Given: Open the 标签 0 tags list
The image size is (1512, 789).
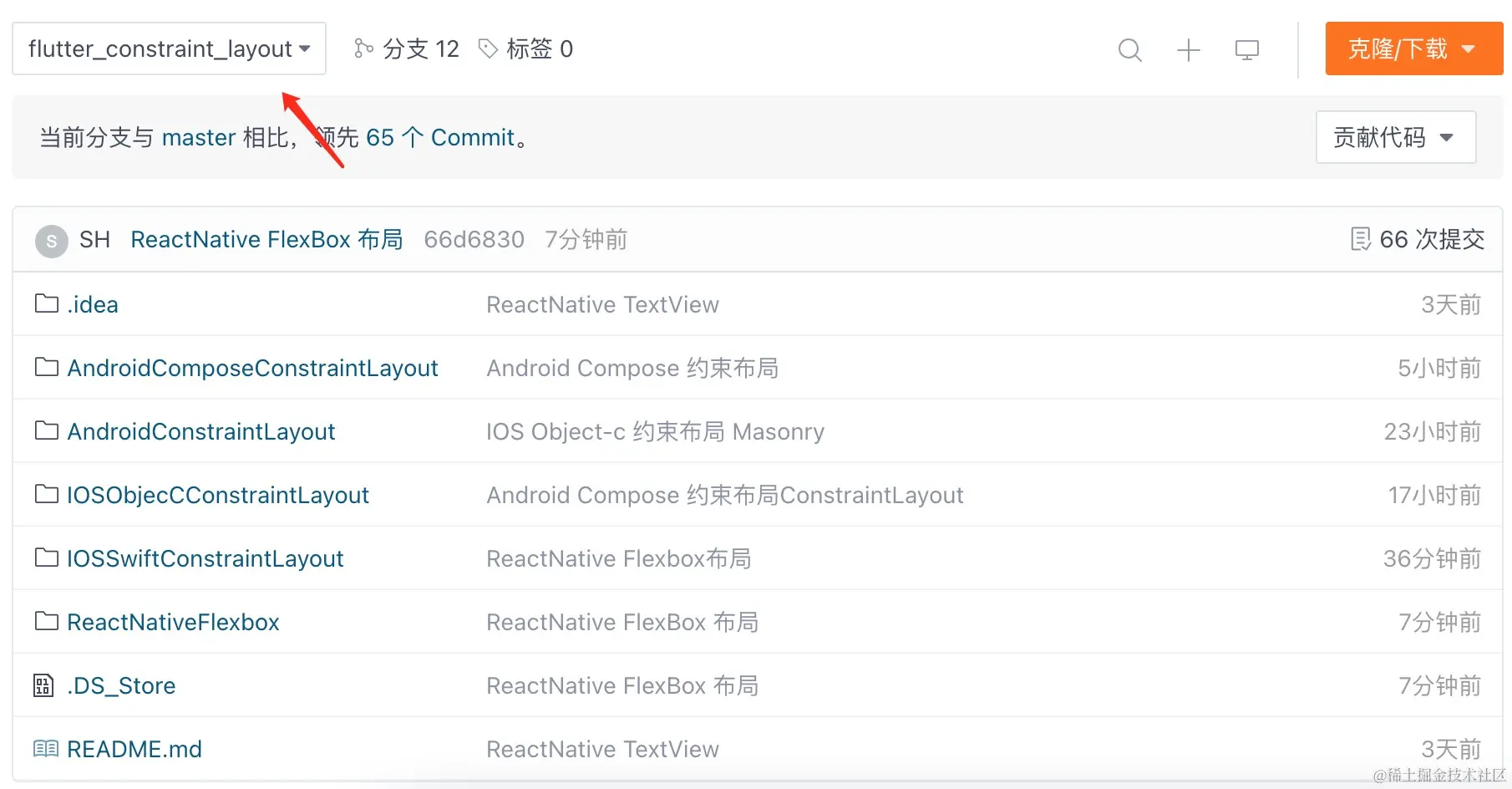Looking at the screenshot, I should (539, 48).
